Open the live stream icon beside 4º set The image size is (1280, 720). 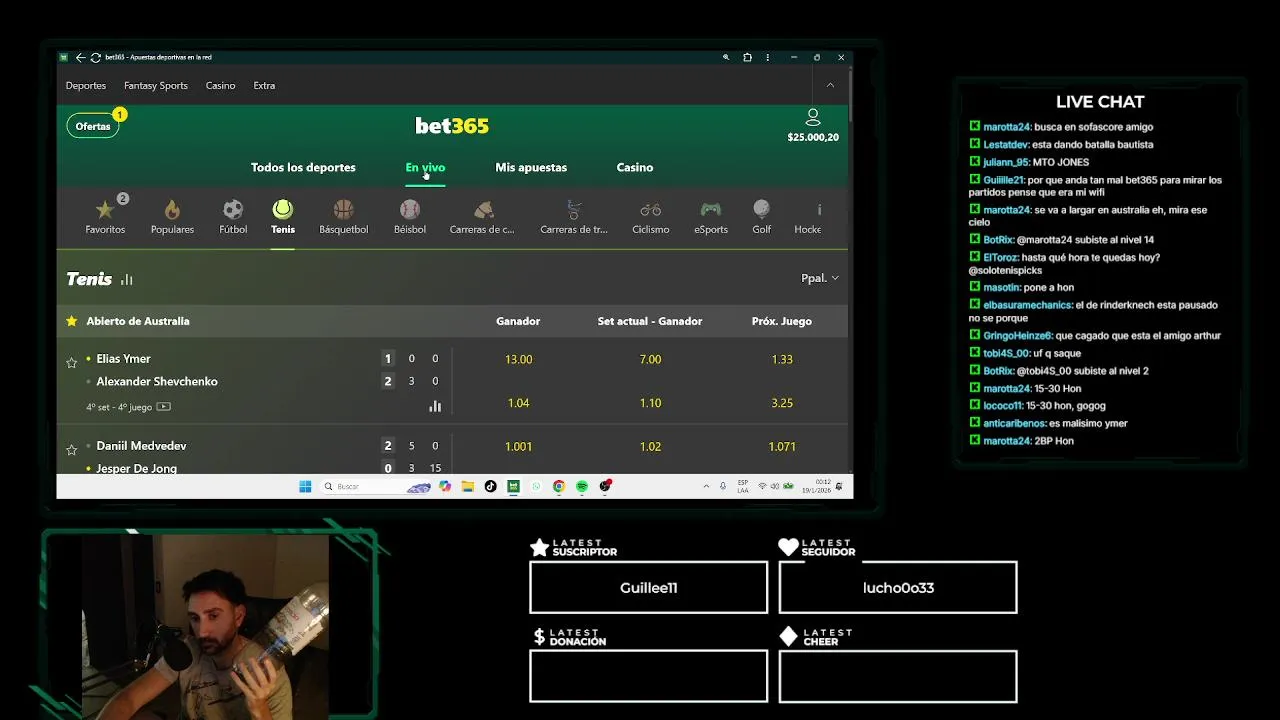tap(164, 407)
